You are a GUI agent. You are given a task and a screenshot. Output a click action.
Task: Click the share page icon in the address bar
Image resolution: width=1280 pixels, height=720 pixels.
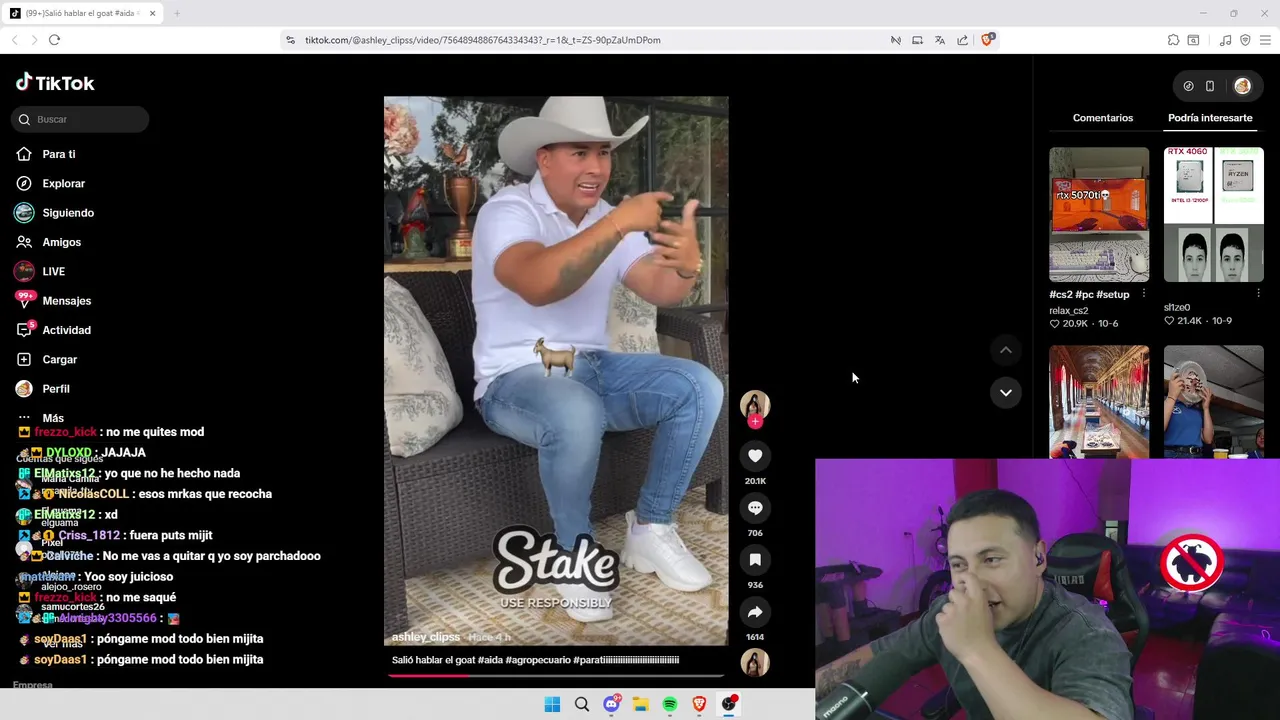(962, 40)
